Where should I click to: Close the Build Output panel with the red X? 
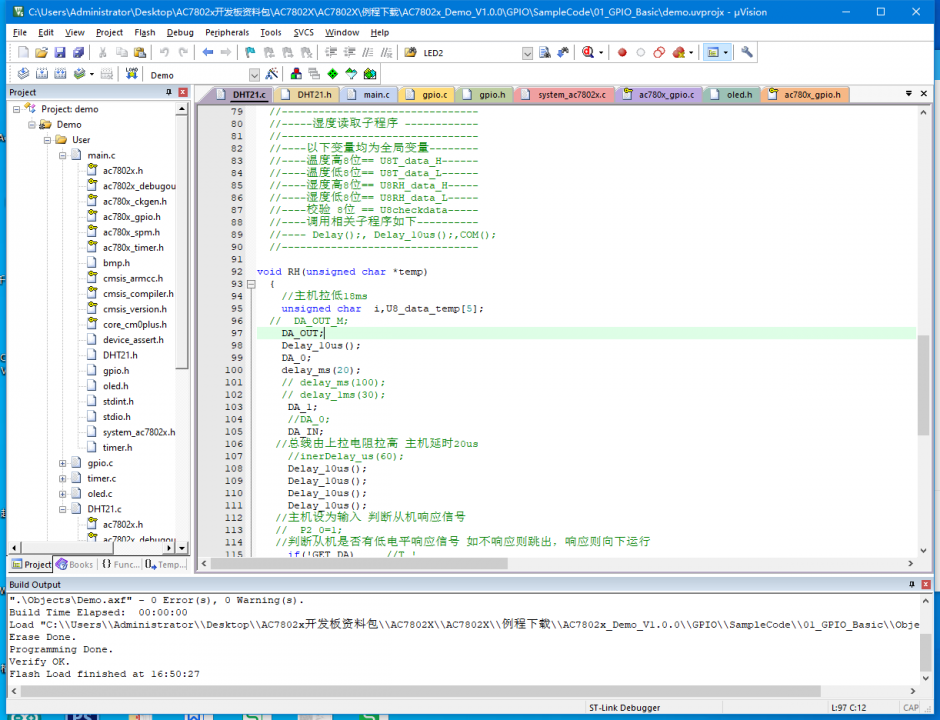coord(926,585)
